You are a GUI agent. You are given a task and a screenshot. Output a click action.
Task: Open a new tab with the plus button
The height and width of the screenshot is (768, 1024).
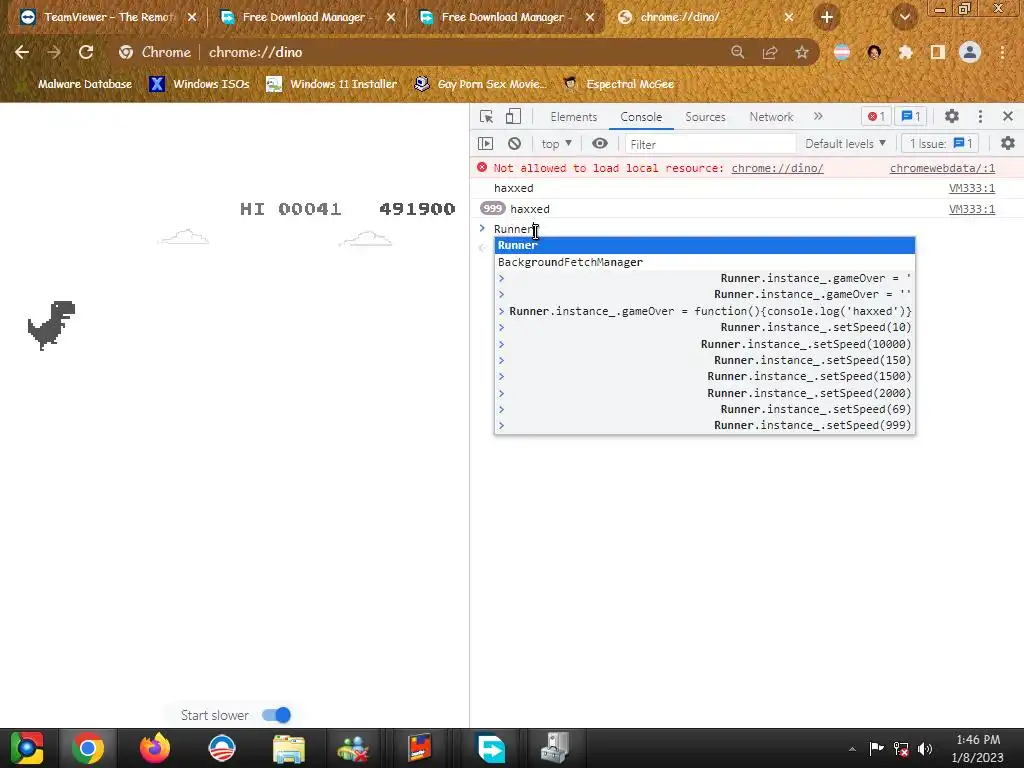coord(827,17)
